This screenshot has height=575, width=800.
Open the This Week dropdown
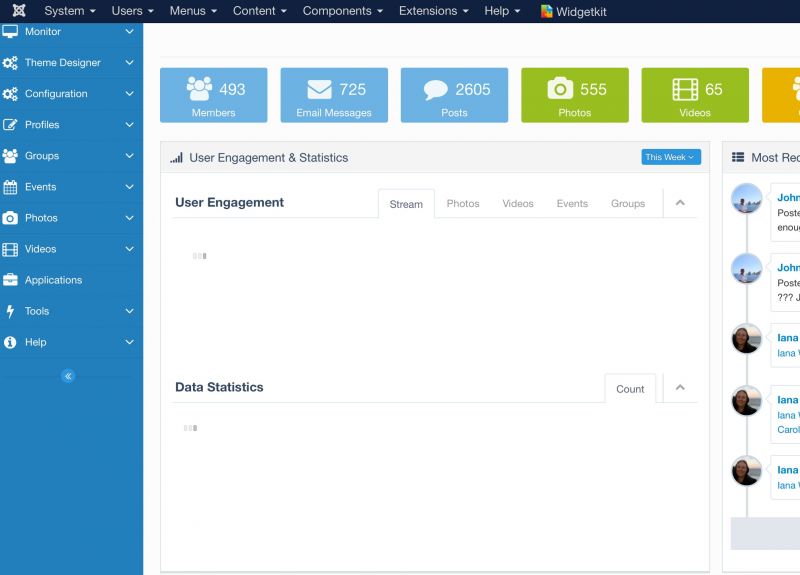(x=671, y=157)
